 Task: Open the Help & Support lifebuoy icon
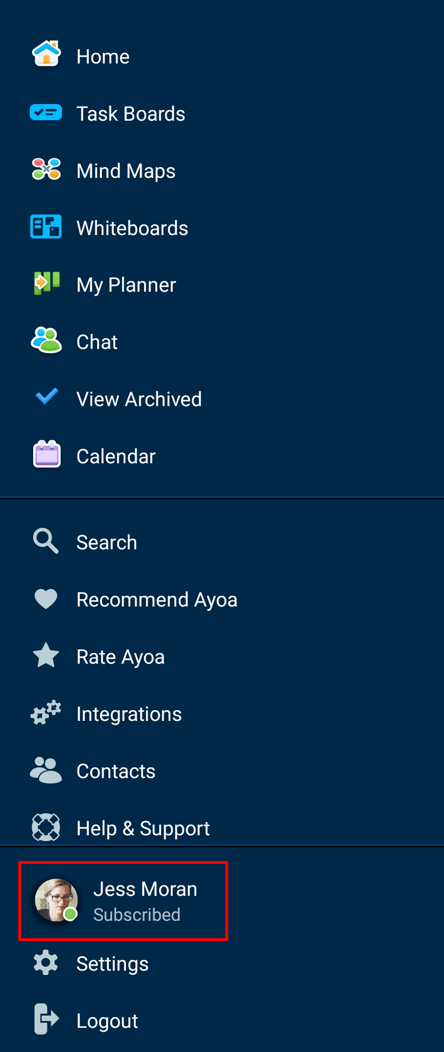[x=46, y=827]
